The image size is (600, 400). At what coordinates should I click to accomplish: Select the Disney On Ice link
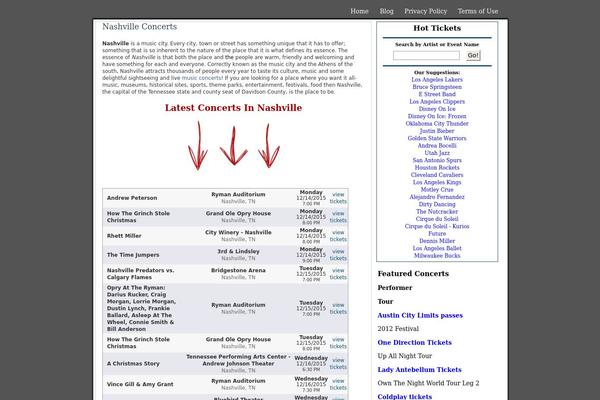point(437,109)
